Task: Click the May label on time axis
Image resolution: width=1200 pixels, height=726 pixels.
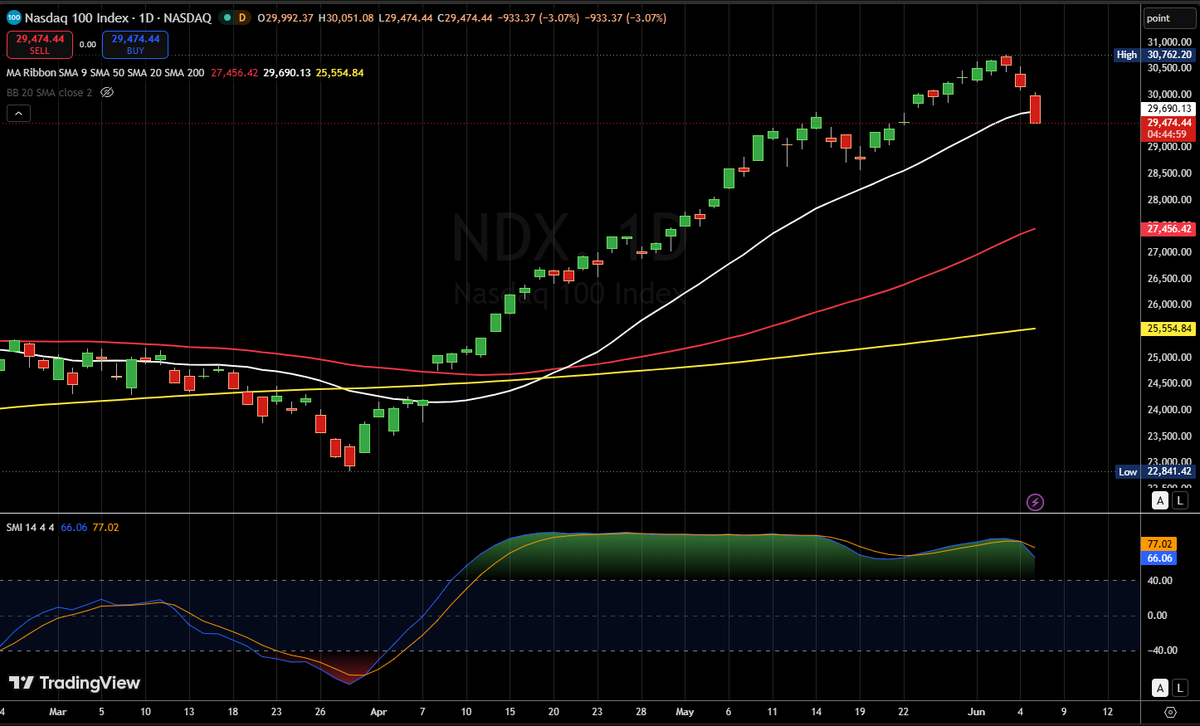Action: [x=684, y=714]
